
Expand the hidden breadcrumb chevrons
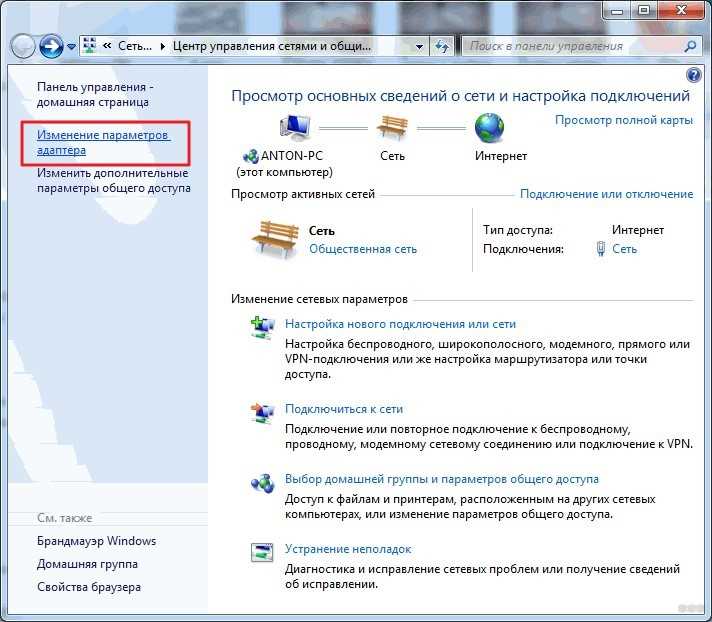point(107,46)
